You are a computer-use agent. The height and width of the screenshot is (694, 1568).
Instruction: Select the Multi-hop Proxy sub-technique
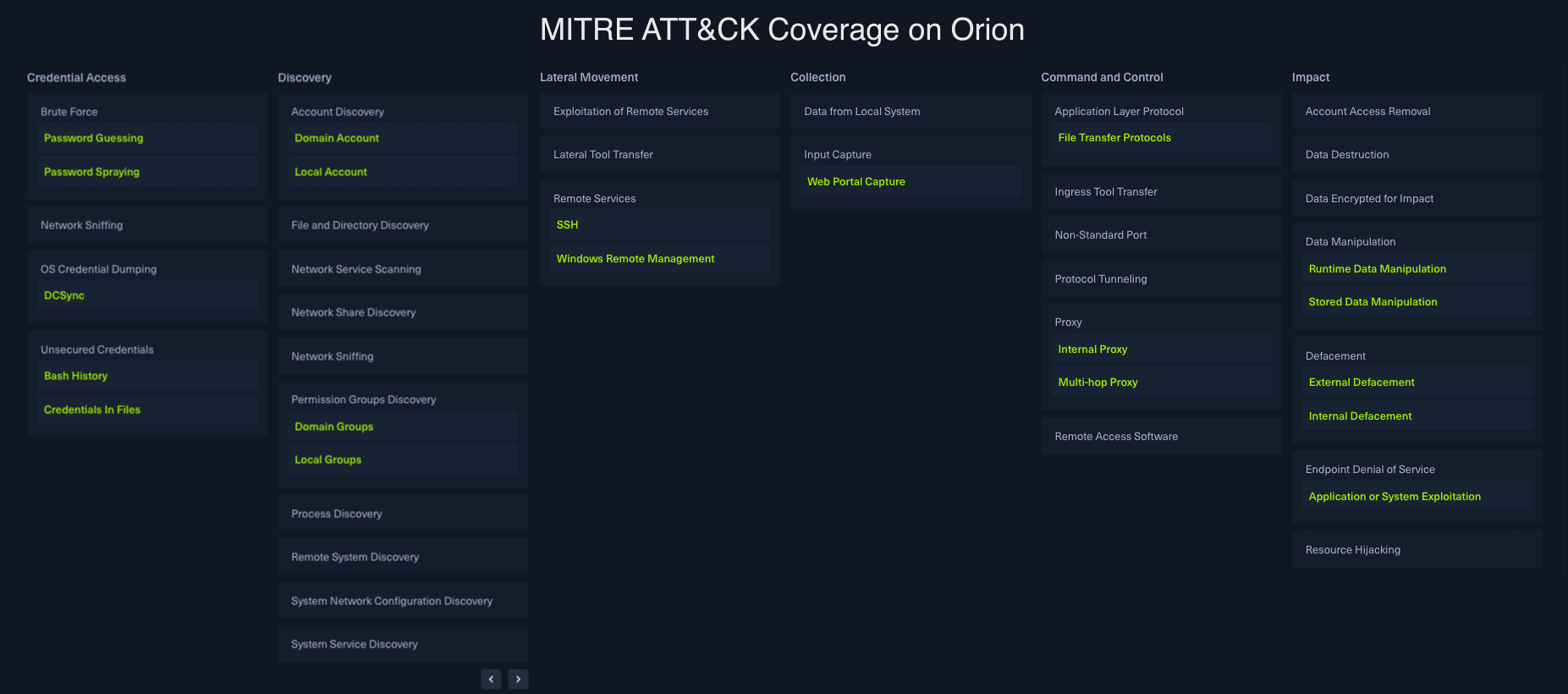(1098, 383)
